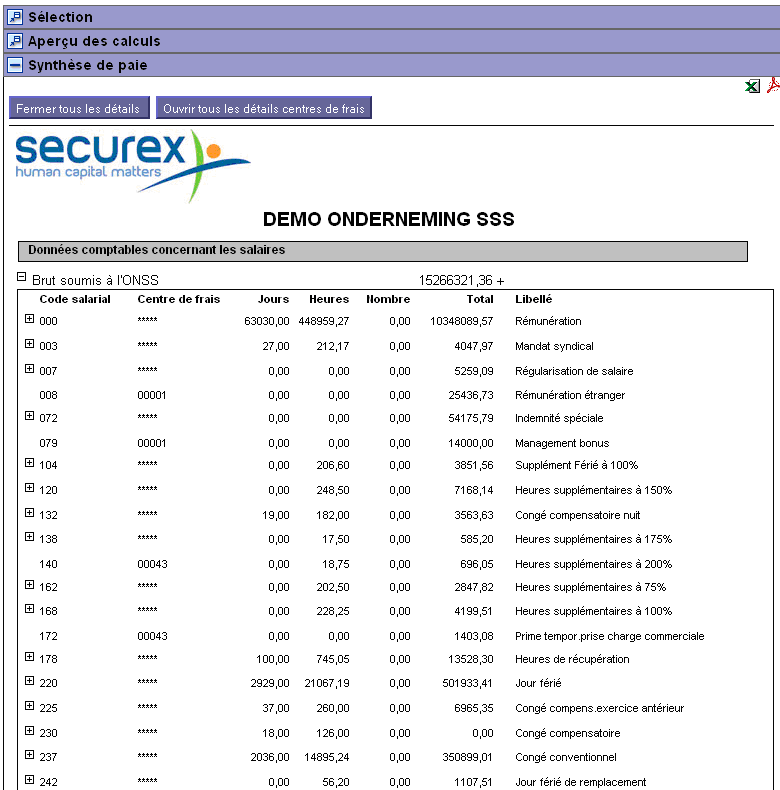Click days value 63030,00
The image size is (780, 790).
pyautogui.click(x=267, y=321)
